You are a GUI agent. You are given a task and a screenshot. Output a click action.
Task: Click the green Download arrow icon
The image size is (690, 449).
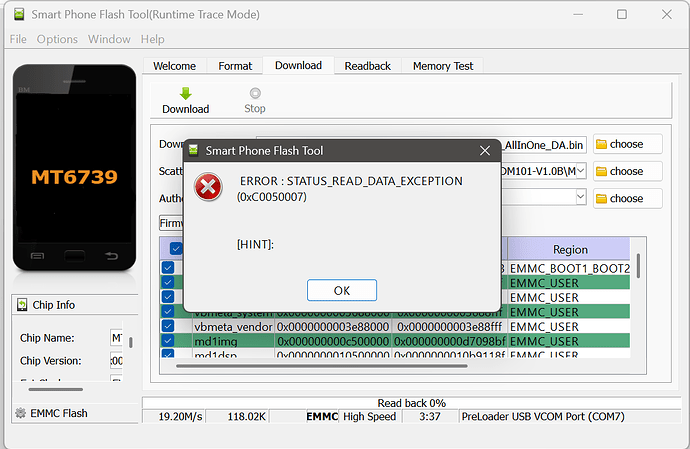[185, 93]
